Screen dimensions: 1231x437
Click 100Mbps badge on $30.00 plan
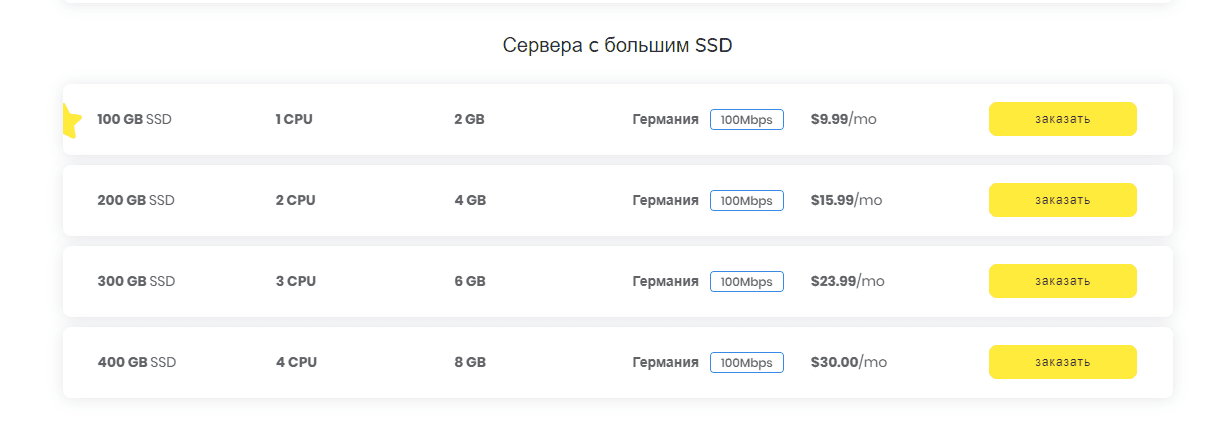point(746,362)
